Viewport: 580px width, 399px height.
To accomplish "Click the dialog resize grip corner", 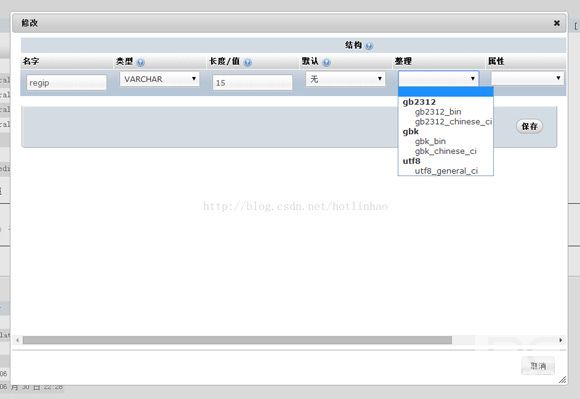I will [x=562, y=379].
